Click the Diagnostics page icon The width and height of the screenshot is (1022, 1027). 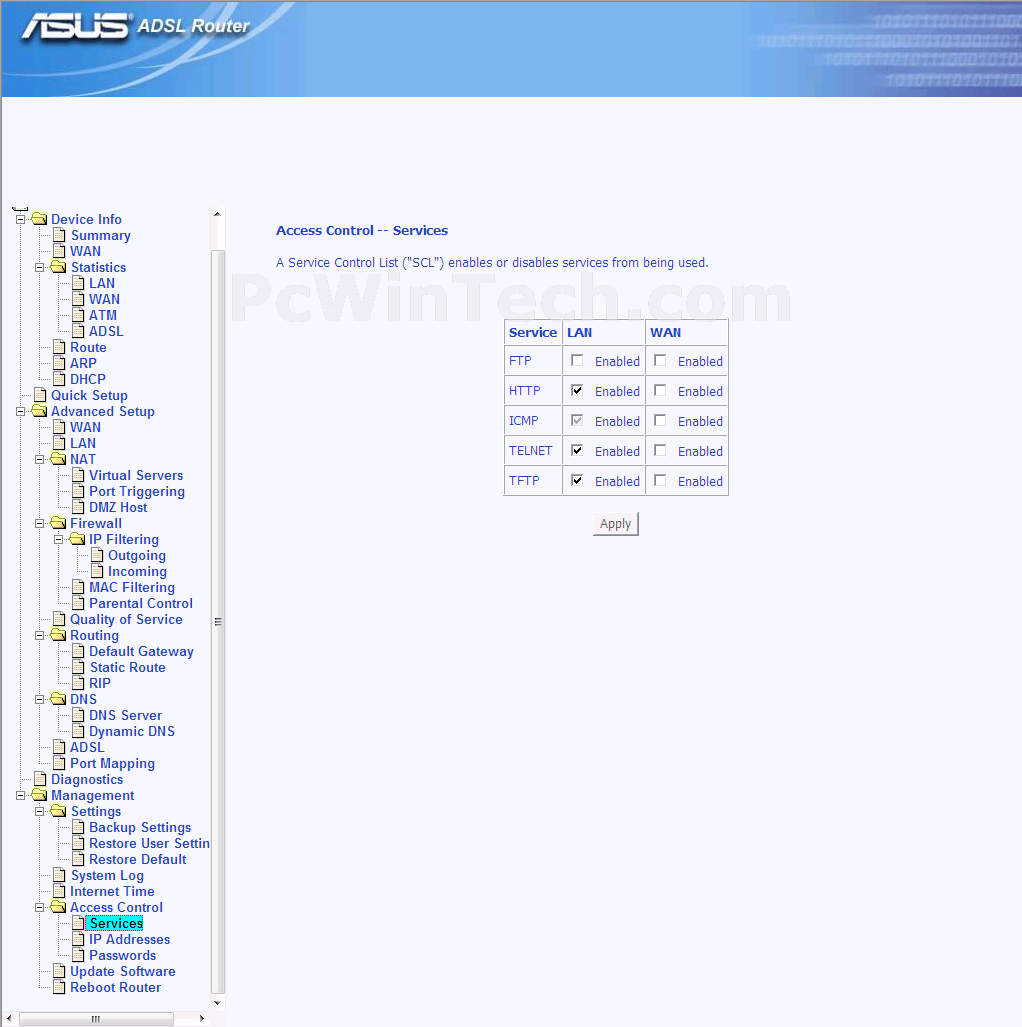click(x=40, y=779)
